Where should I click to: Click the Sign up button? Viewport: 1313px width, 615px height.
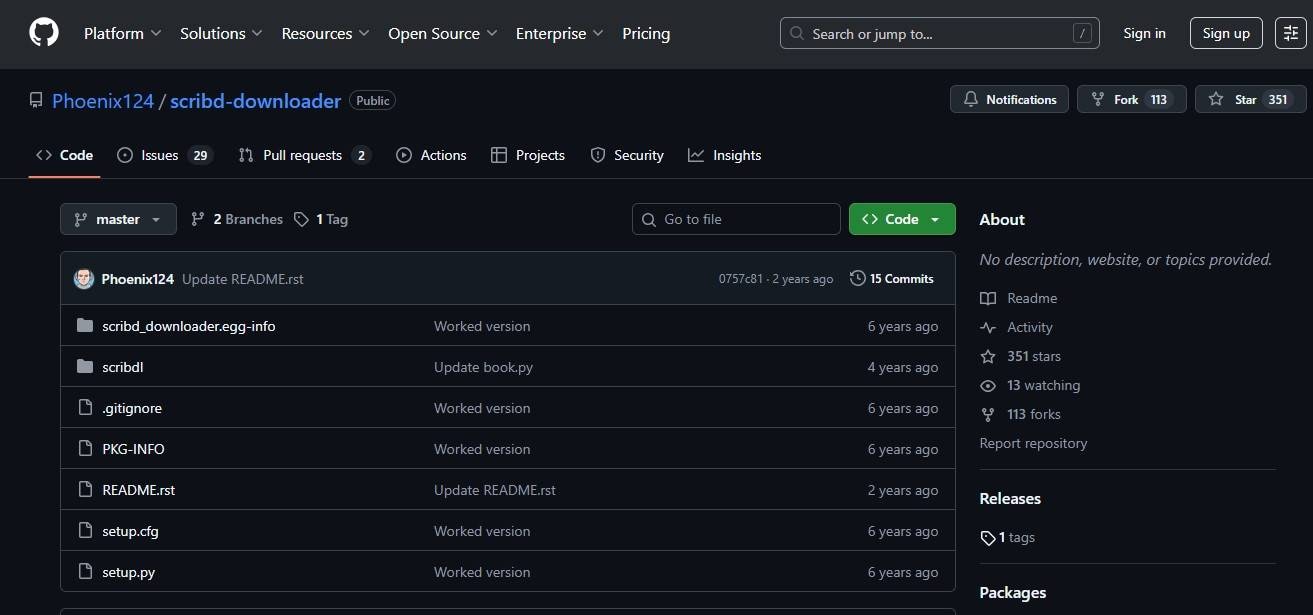coord(1226,33)
